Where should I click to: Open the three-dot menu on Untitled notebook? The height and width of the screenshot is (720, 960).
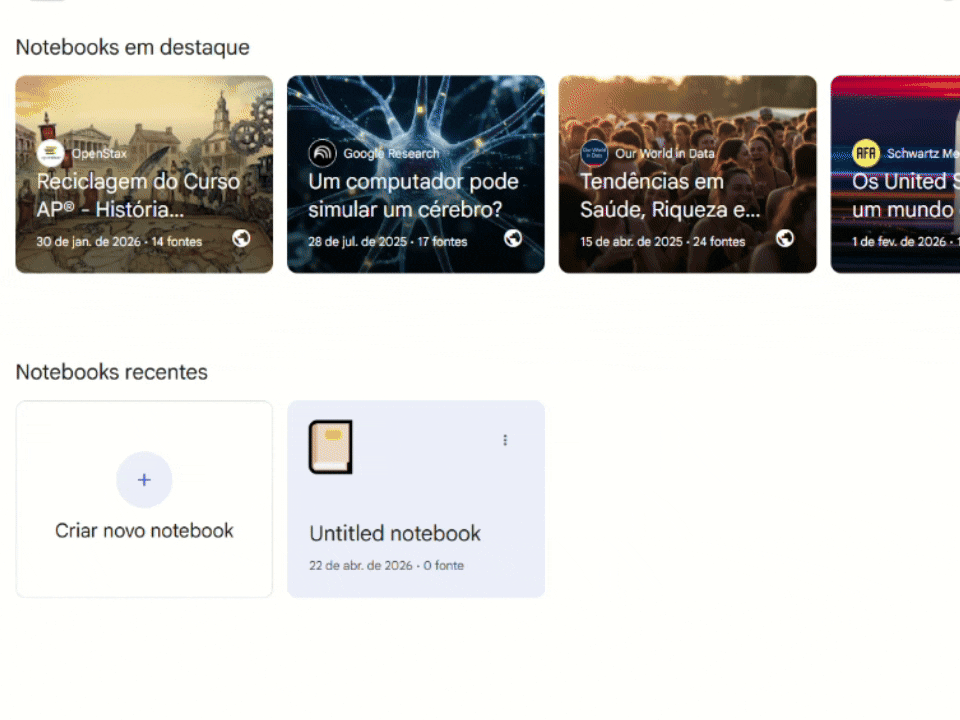point(505,440)
